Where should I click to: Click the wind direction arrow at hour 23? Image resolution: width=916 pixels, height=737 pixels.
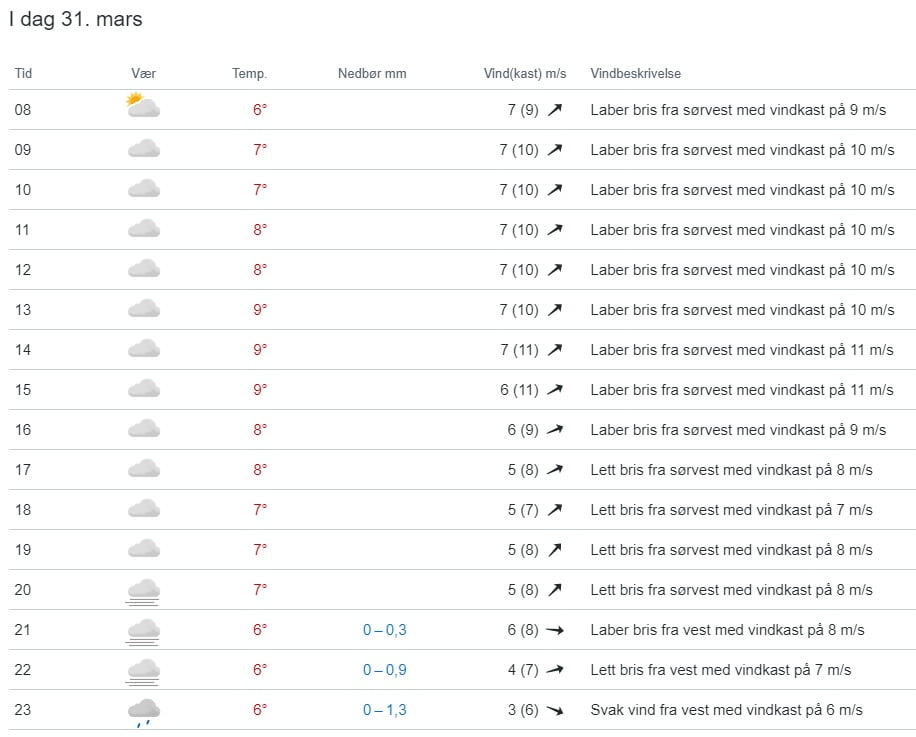555,710
